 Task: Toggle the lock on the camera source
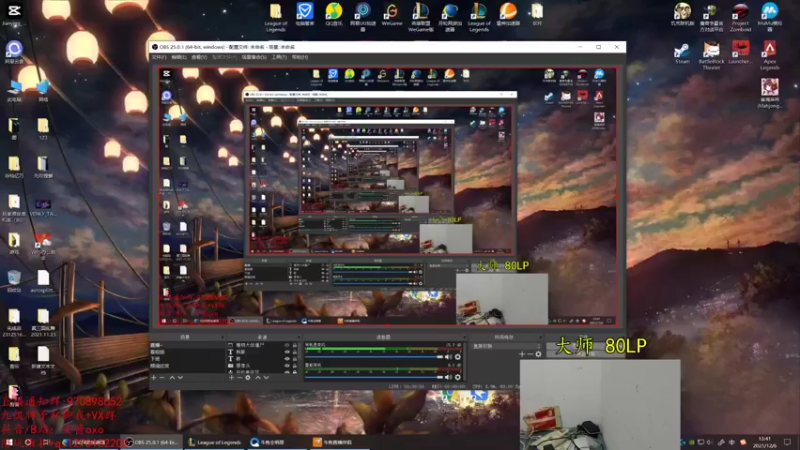294,365
